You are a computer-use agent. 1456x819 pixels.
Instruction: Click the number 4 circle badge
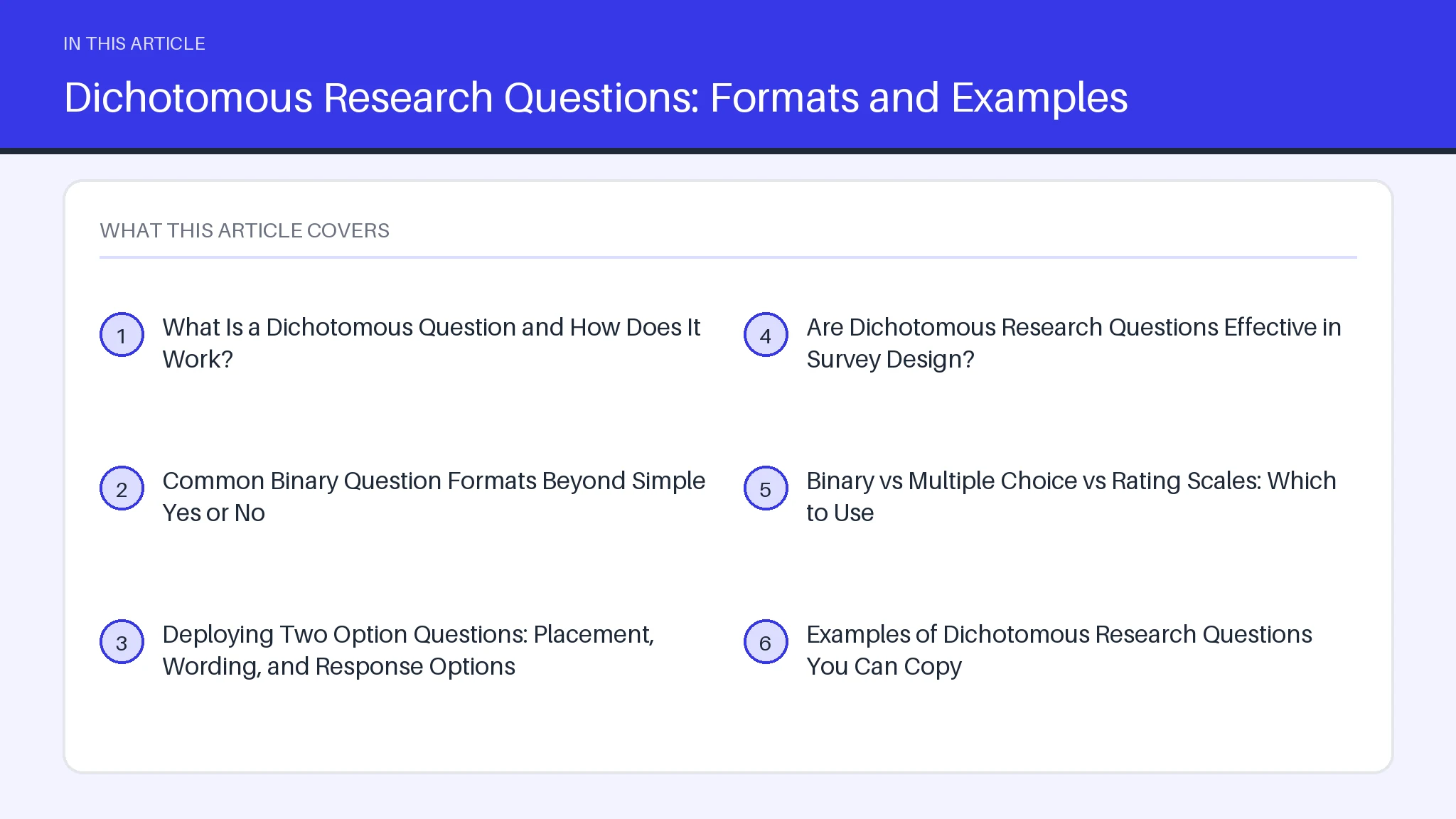[x=766, y=335]
